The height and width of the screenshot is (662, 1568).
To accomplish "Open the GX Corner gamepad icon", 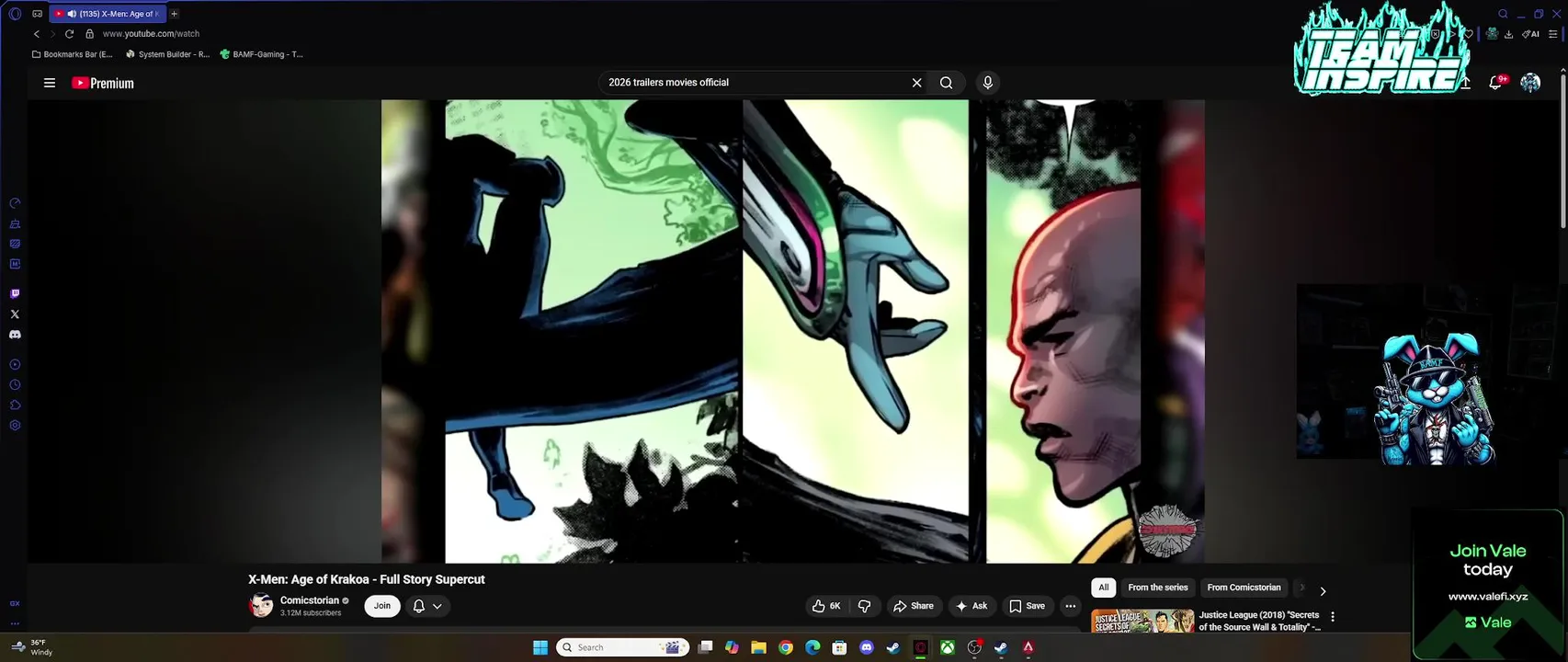I will [x=37, y=14].
